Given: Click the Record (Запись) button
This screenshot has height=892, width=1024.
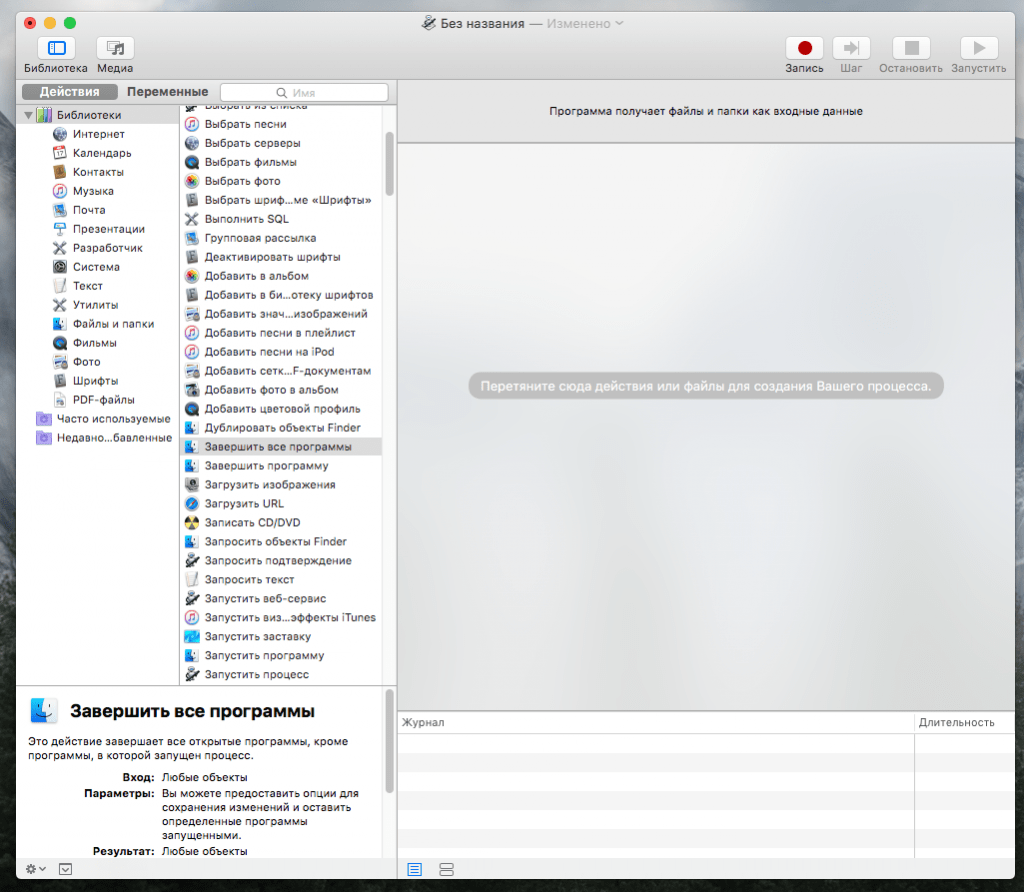Looking at the screenshot, I should coord(804,48).
